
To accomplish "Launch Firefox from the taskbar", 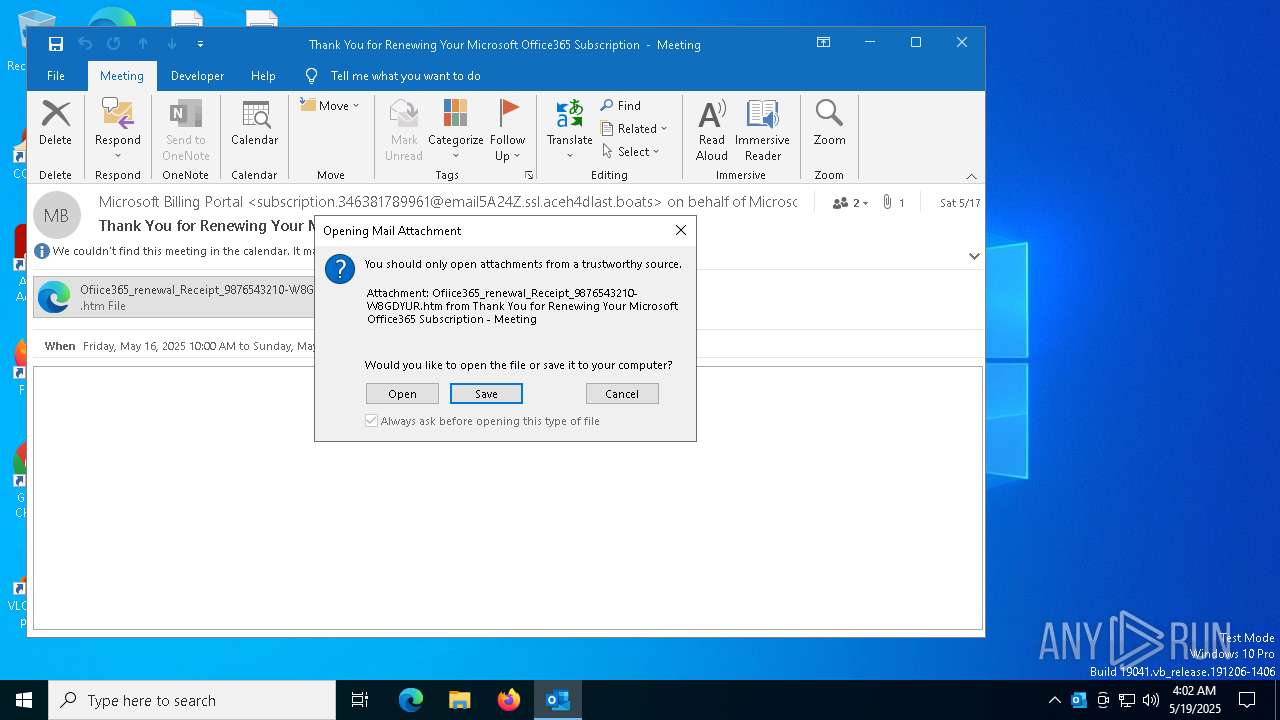I will tap(509, 700).
